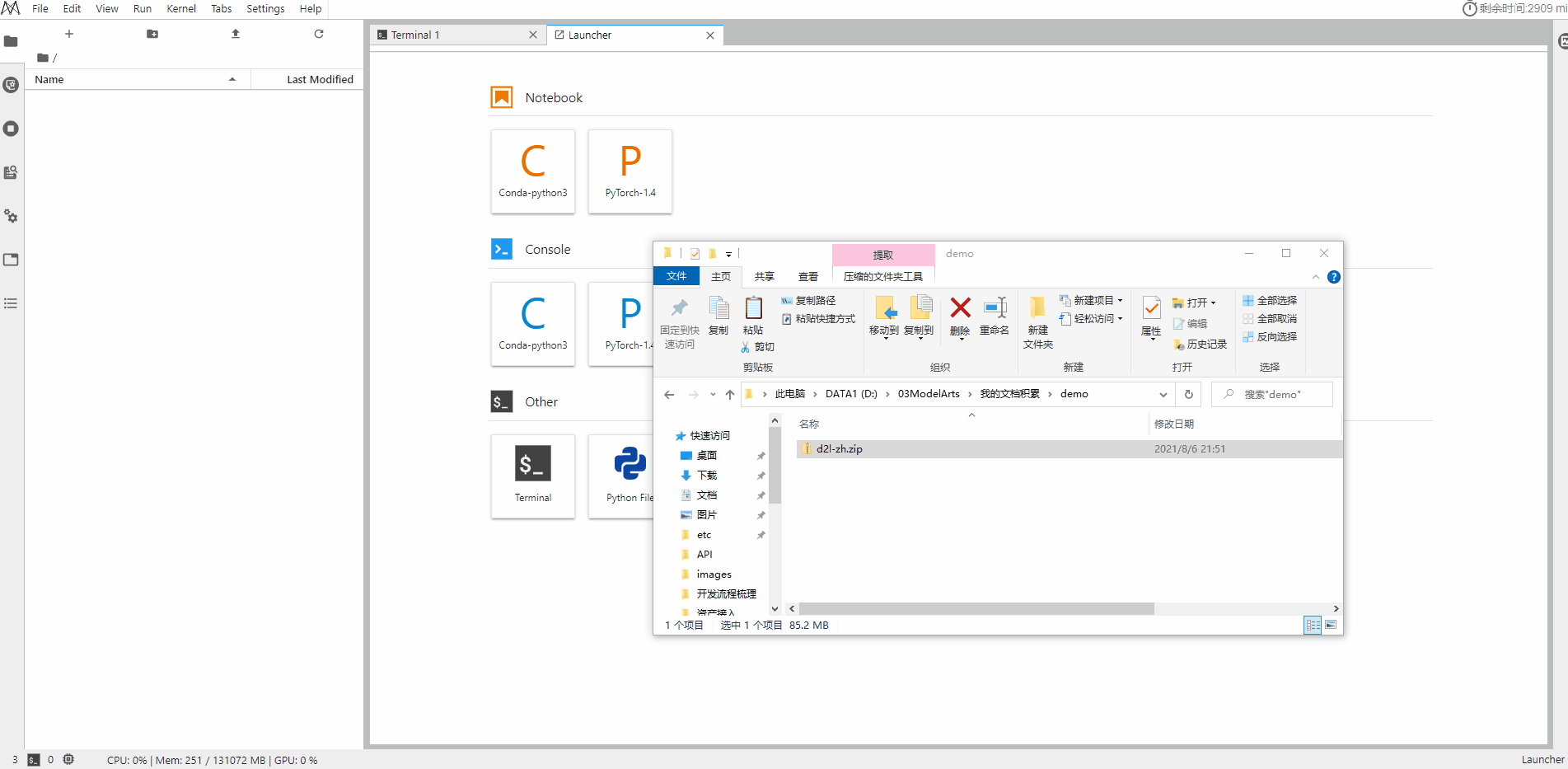Open the Explorer address bar dropdown

[1163, 394]
